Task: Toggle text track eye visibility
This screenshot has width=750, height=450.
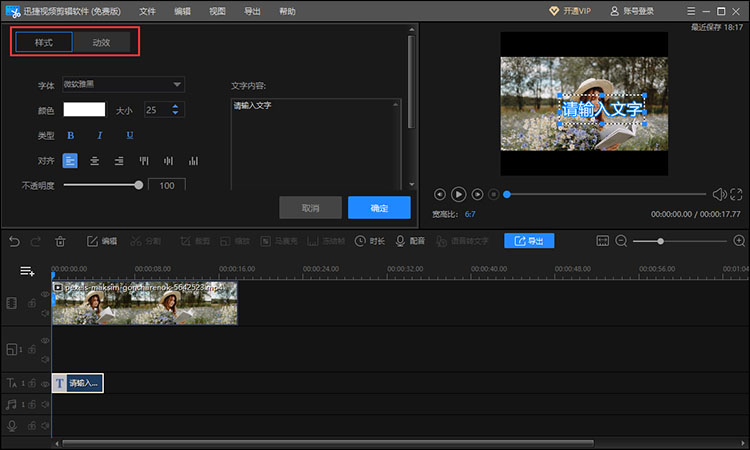Action: click(x=45, y=384)
